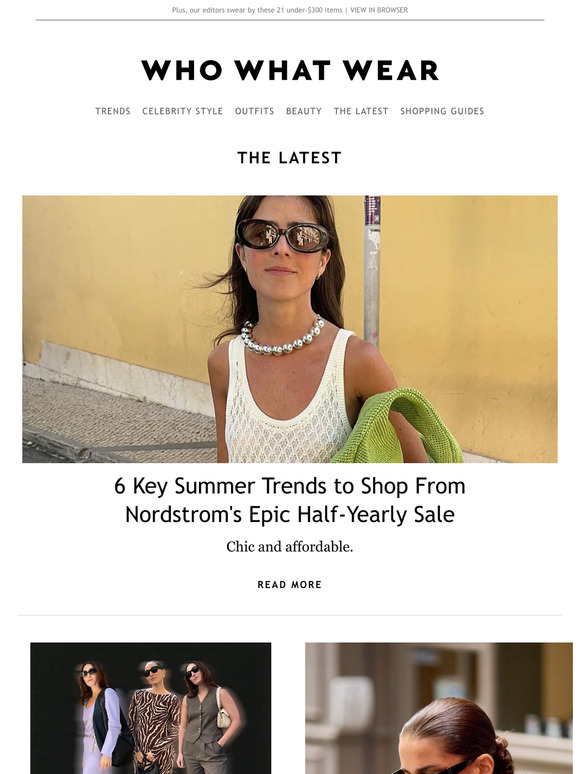Click THE LATEST section heading
The width and height of the screenshot is (580, 774).
pyautogui.click(x=290, y=157)
